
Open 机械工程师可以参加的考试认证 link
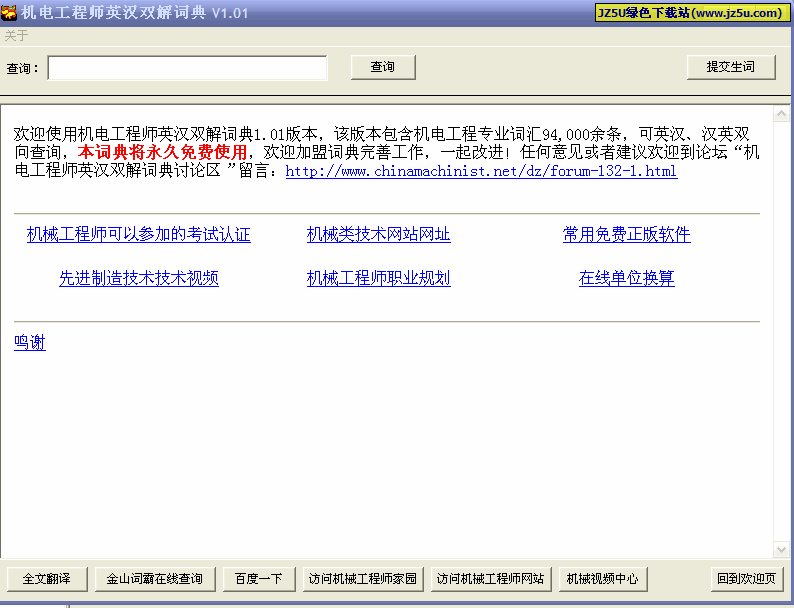tap(139, 234)
